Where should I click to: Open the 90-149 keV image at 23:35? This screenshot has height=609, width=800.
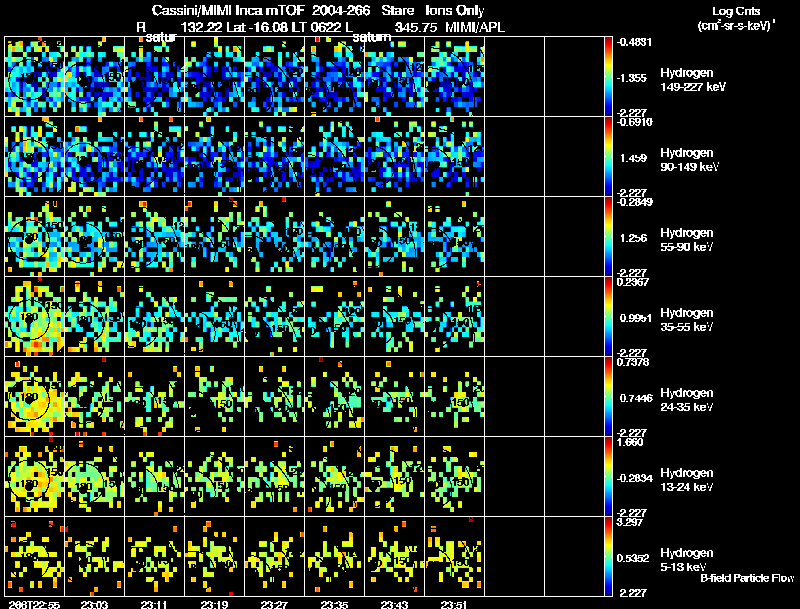[x=335, y=156]
